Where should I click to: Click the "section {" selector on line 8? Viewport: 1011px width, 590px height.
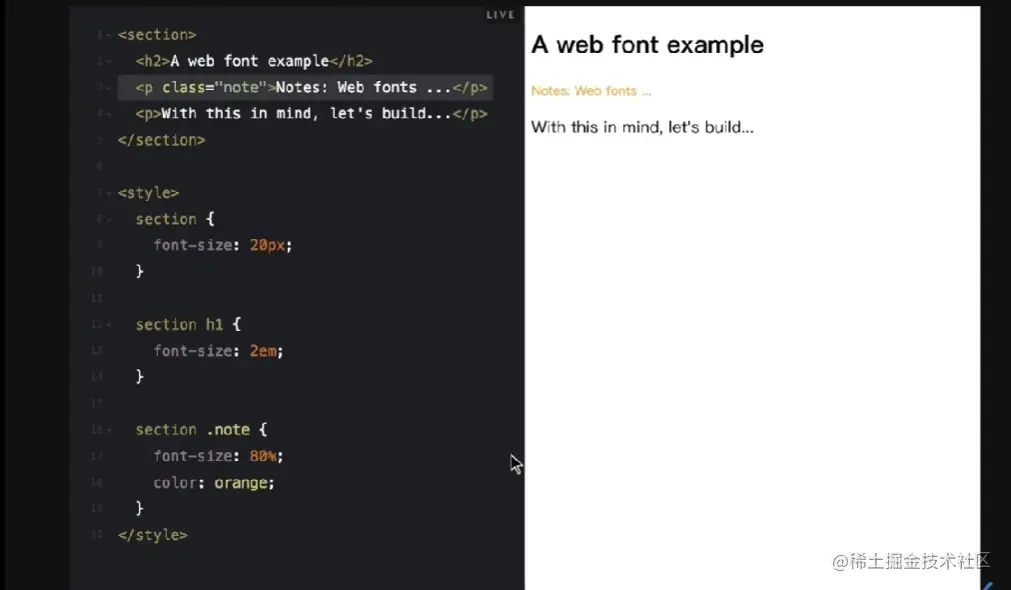(175, 219)
